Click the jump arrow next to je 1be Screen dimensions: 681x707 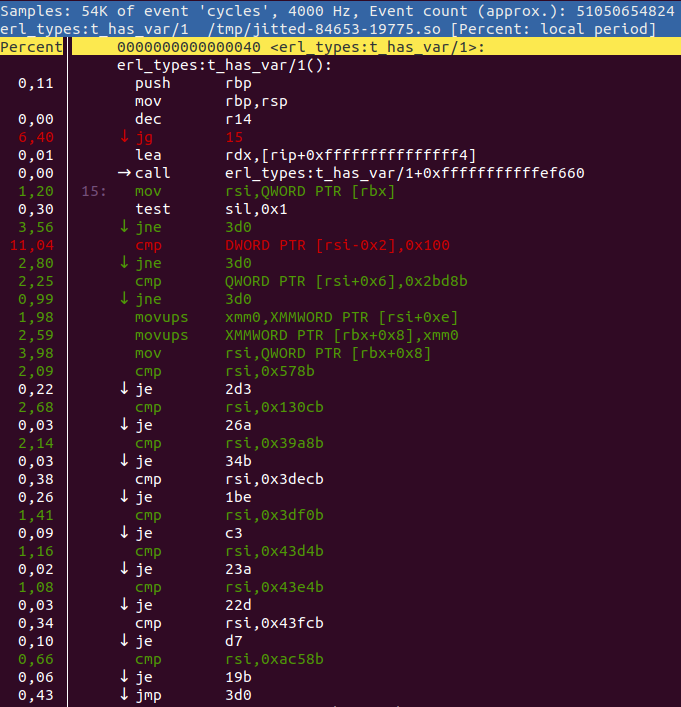coord(124,497)
